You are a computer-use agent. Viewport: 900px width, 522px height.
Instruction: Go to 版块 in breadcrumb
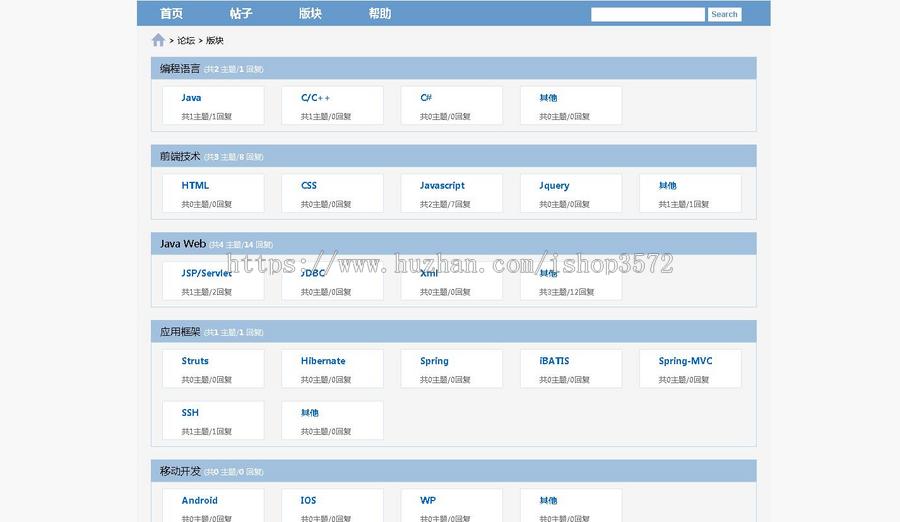(x=215, y=40)
